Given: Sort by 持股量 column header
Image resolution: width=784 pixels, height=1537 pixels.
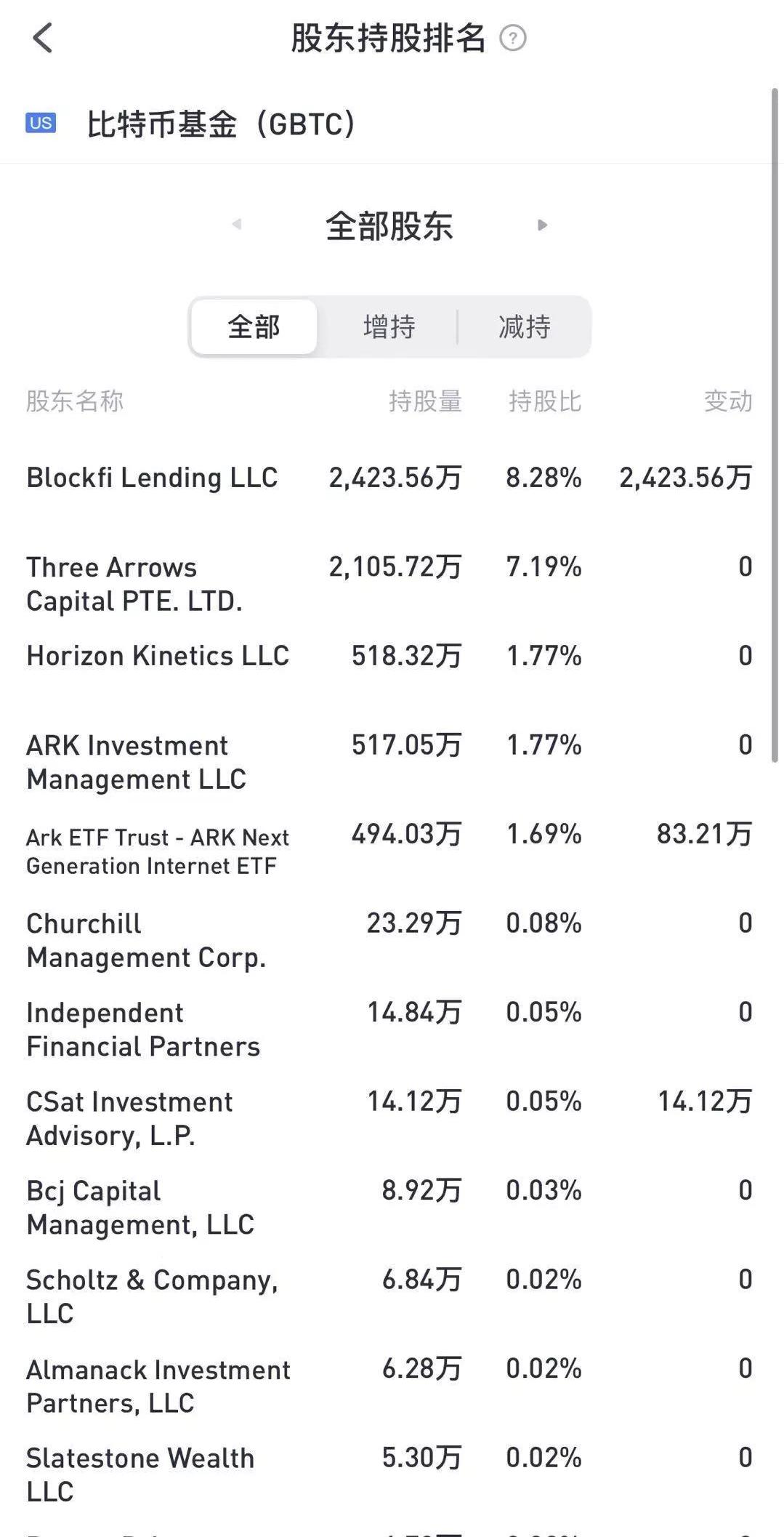Looking at the screenshot, I should coord(425,401).
